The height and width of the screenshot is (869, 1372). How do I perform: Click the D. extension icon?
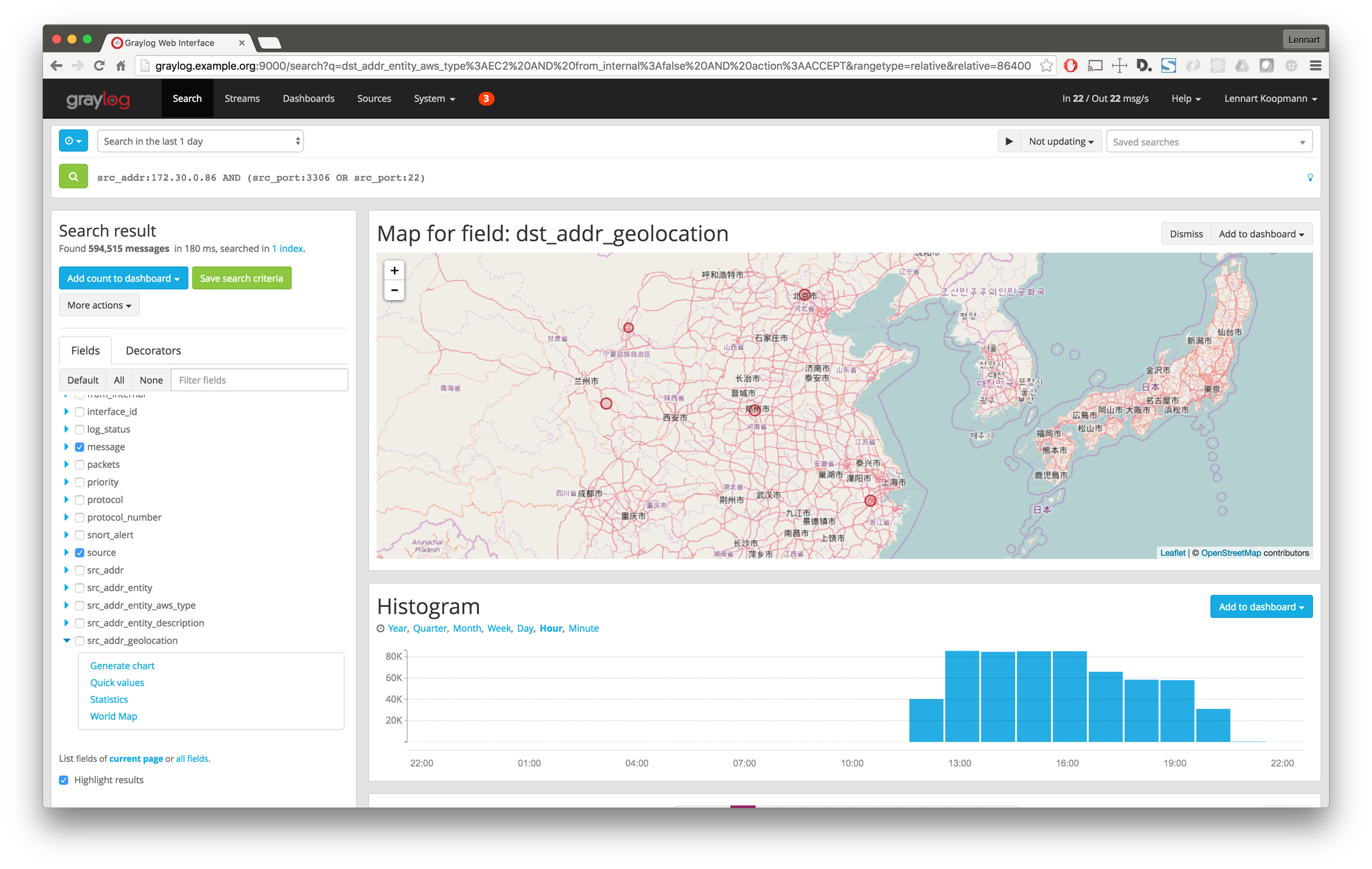point(1144,66)
